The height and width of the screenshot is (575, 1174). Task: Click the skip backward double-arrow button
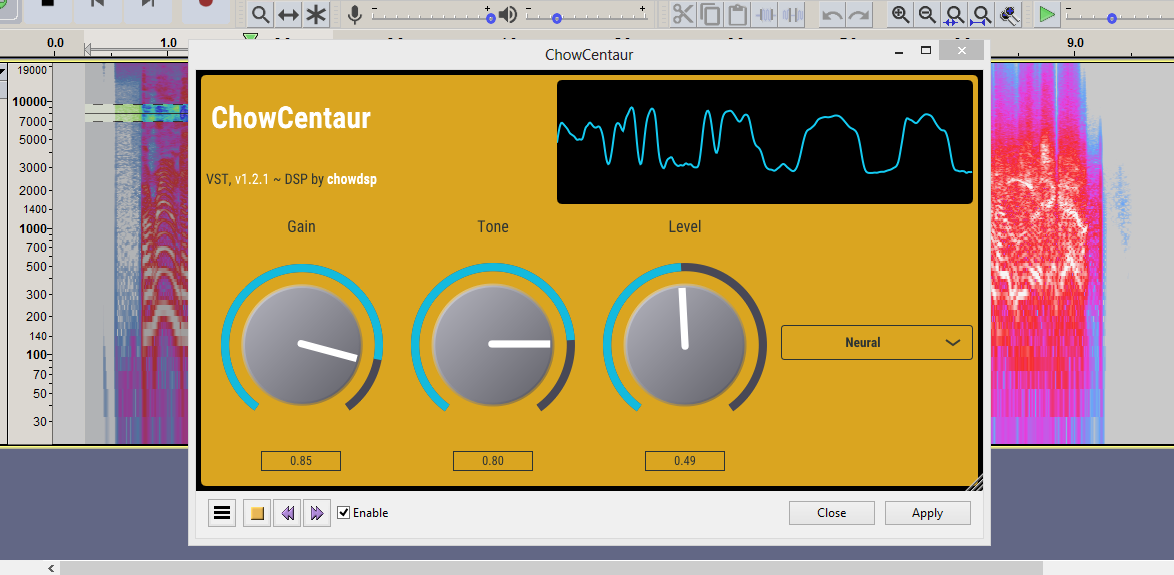coord(288,513)
